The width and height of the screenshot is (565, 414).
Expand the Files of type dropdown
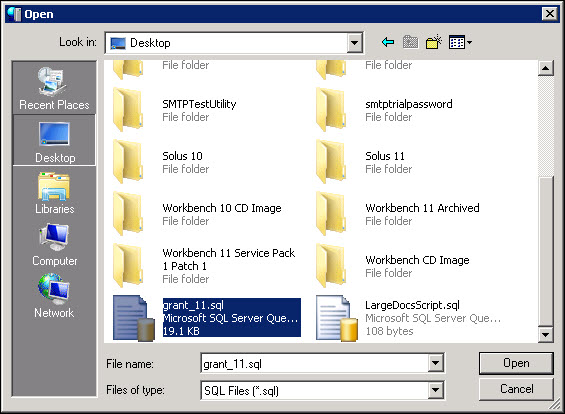pos(435,390)
